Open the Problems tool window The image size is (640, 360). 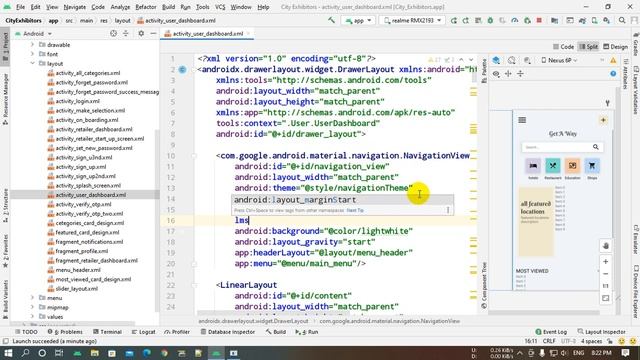tap(65, 332)
